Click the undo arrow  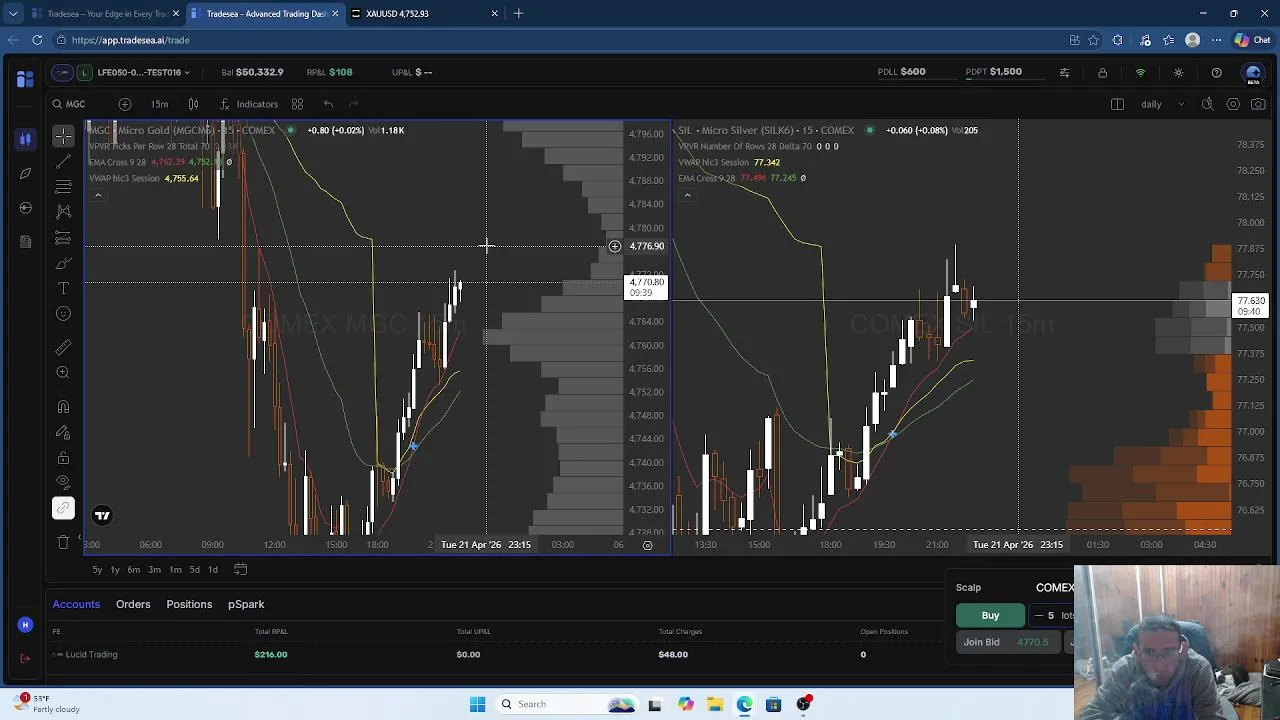click(328, 104)
